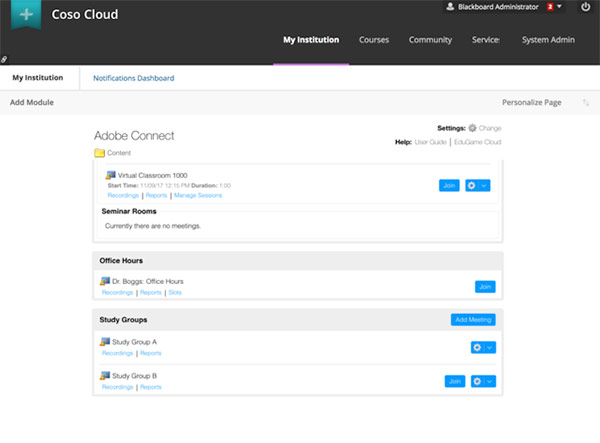Click the Settings gear icon near Change
The height and width of the screenshot is (443, 600).
(473, 128)
